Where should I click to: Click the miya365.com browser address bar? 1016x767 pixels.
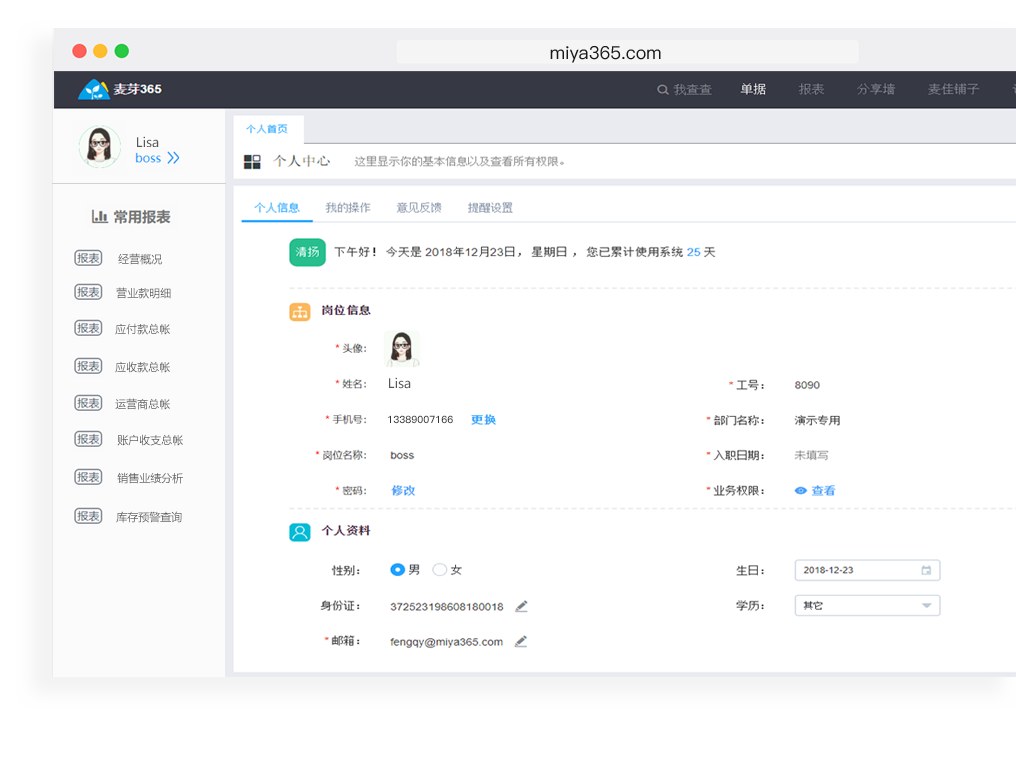[627, 52]
